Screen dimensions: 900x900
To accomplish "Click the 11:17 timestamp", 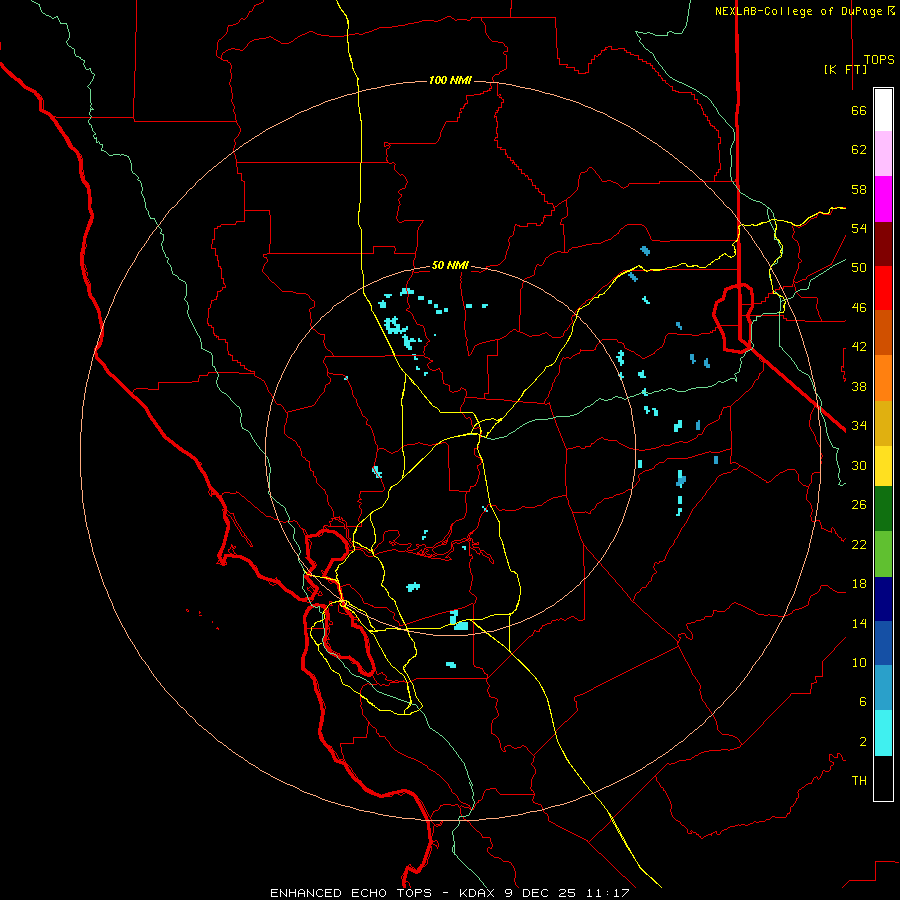I will tap(608, 893).
